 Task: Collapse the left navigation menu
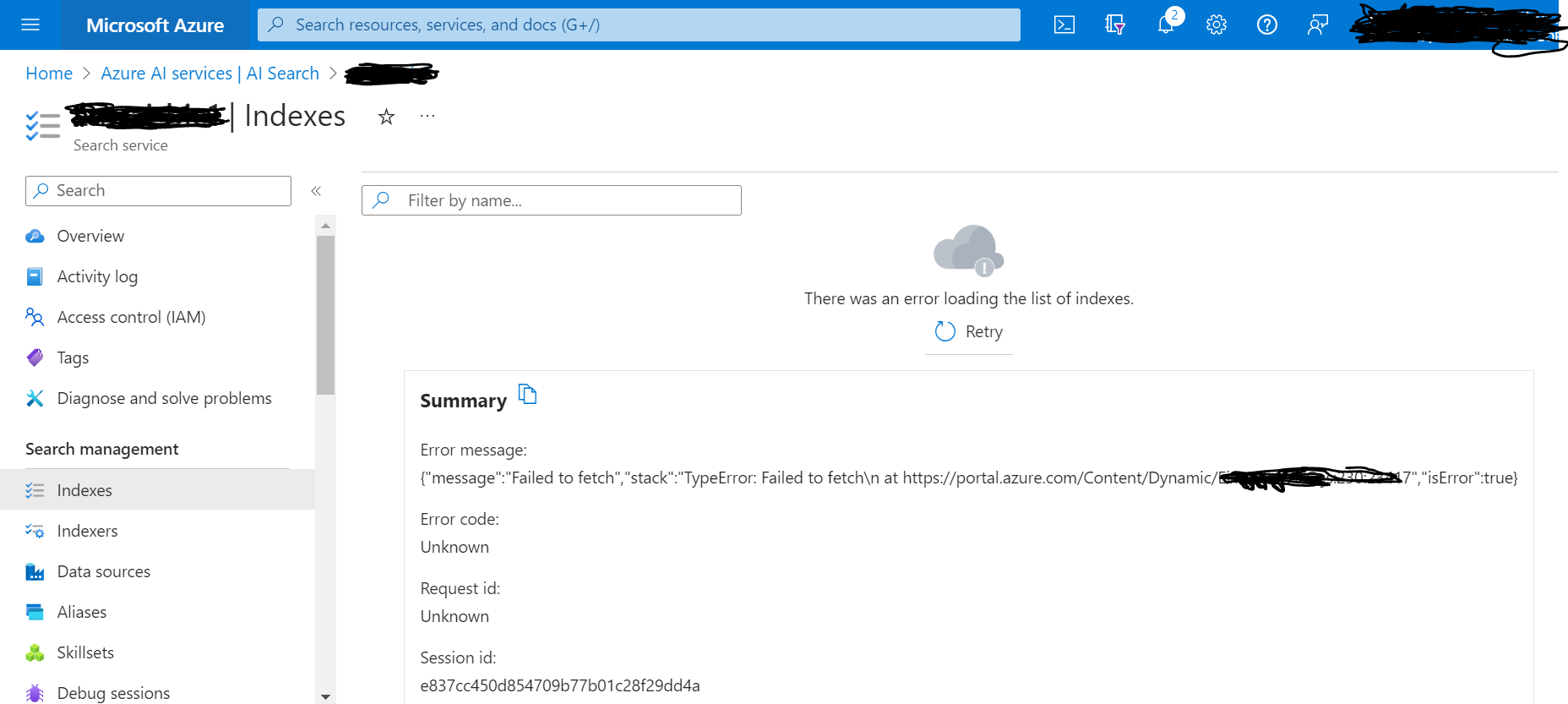316,191
